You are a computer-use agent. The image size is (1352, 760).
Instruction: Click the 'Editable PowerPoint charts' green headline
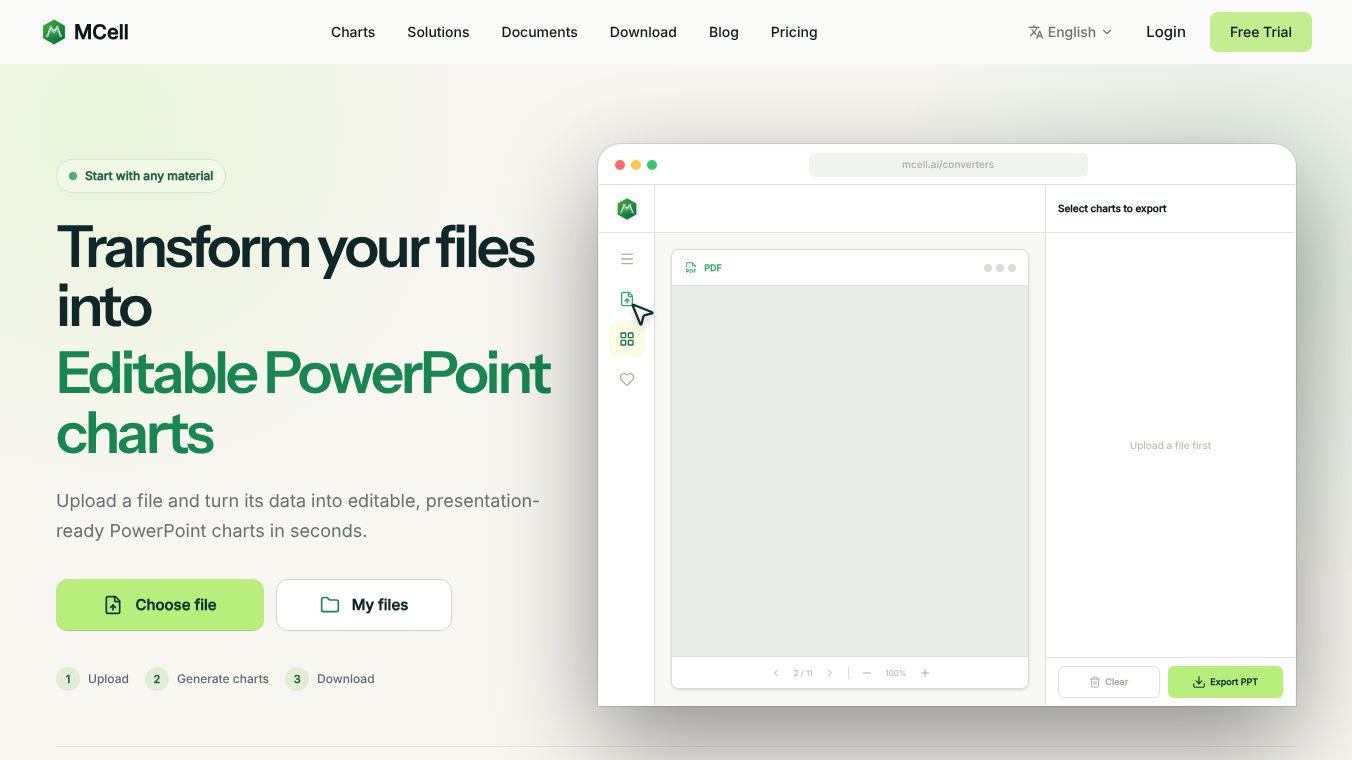(x=304, y=403)
